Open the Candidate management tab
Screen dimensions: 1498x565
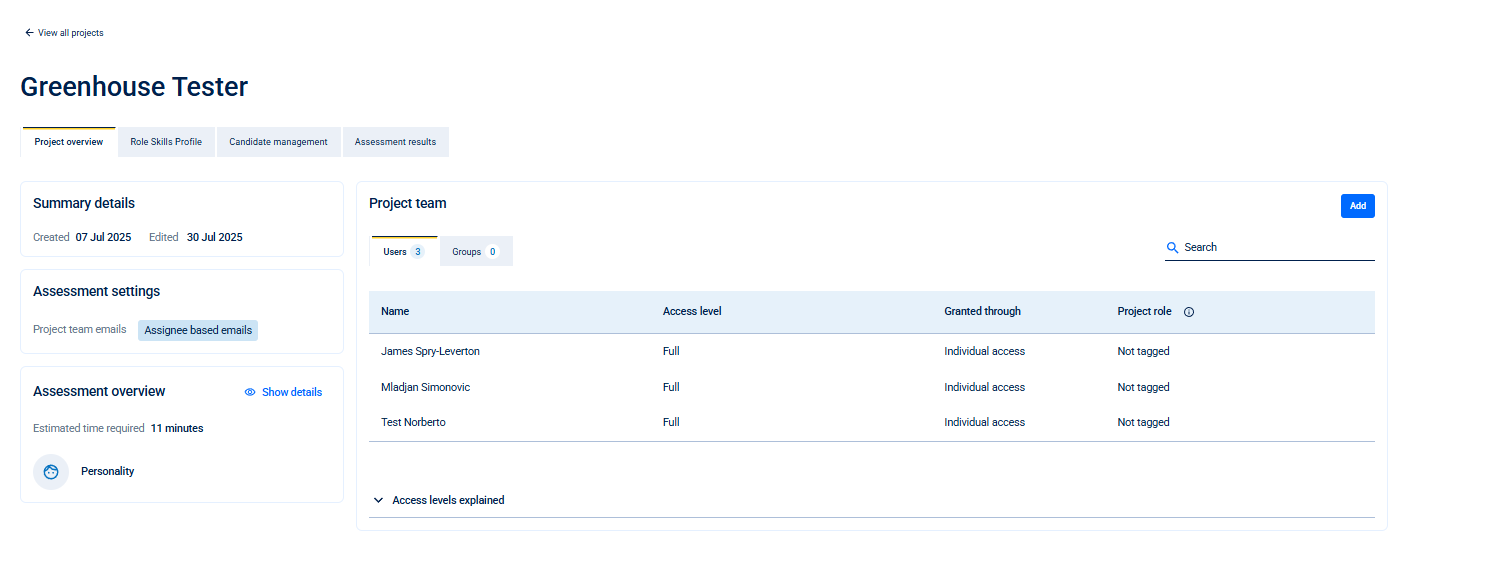(x=278, y=142)
